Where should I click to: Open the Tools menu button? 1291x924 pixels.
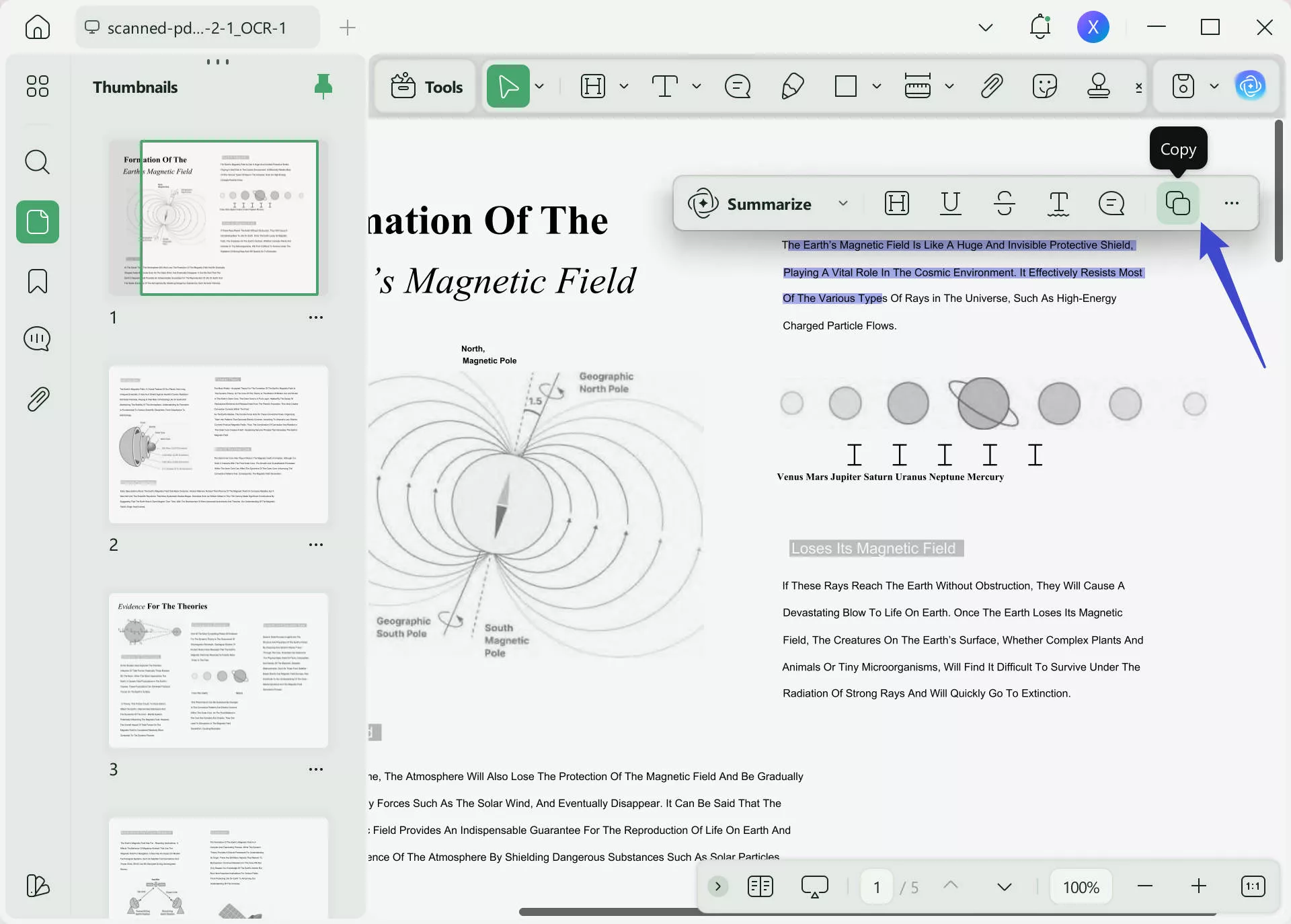point(425,86)
